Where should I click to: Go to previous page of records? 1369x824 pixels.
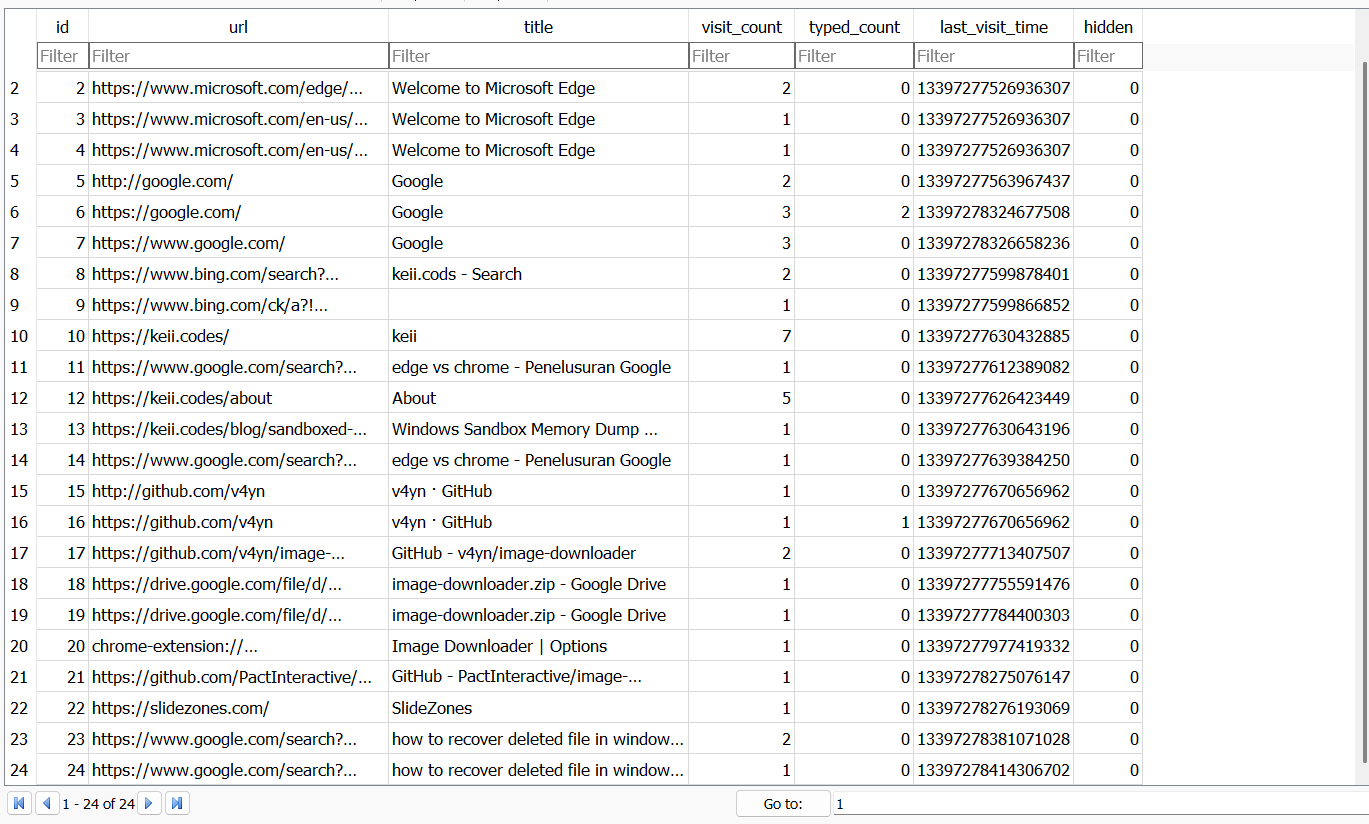pyautogui.click(x=47, y=803)
